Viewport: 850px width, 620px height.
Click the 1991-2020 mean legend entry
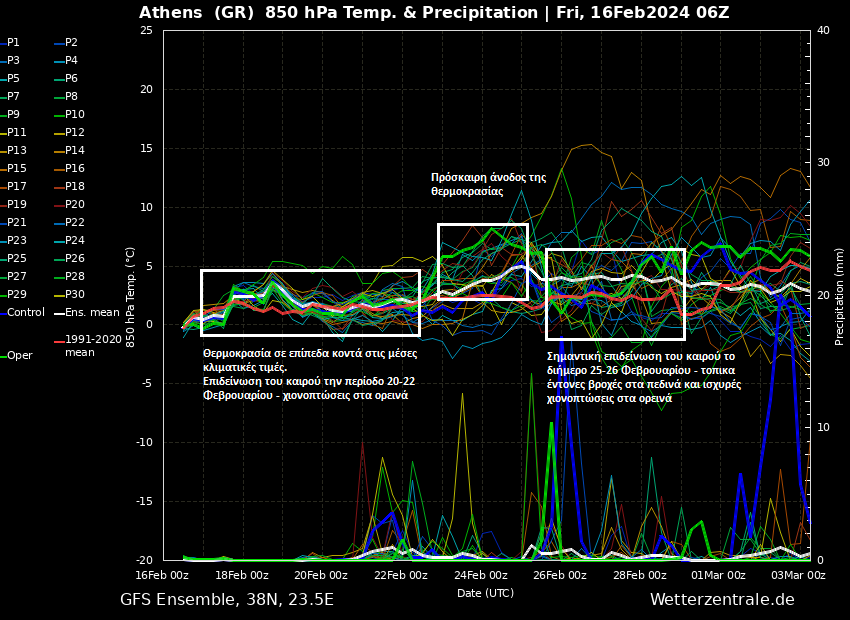coord(92,346)
